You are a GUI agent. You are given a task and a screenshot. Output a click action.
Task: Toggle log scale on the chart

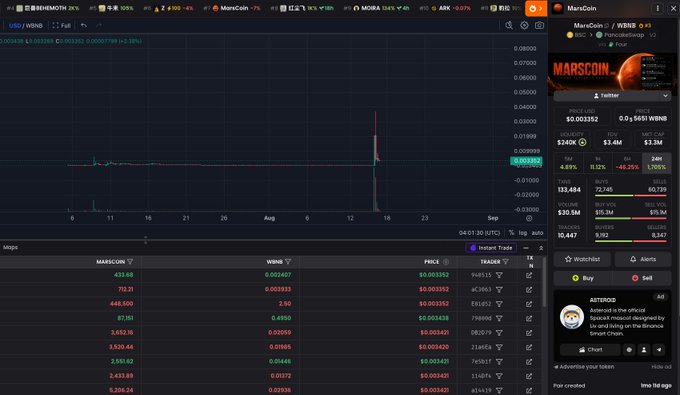(x=523, y=233)
